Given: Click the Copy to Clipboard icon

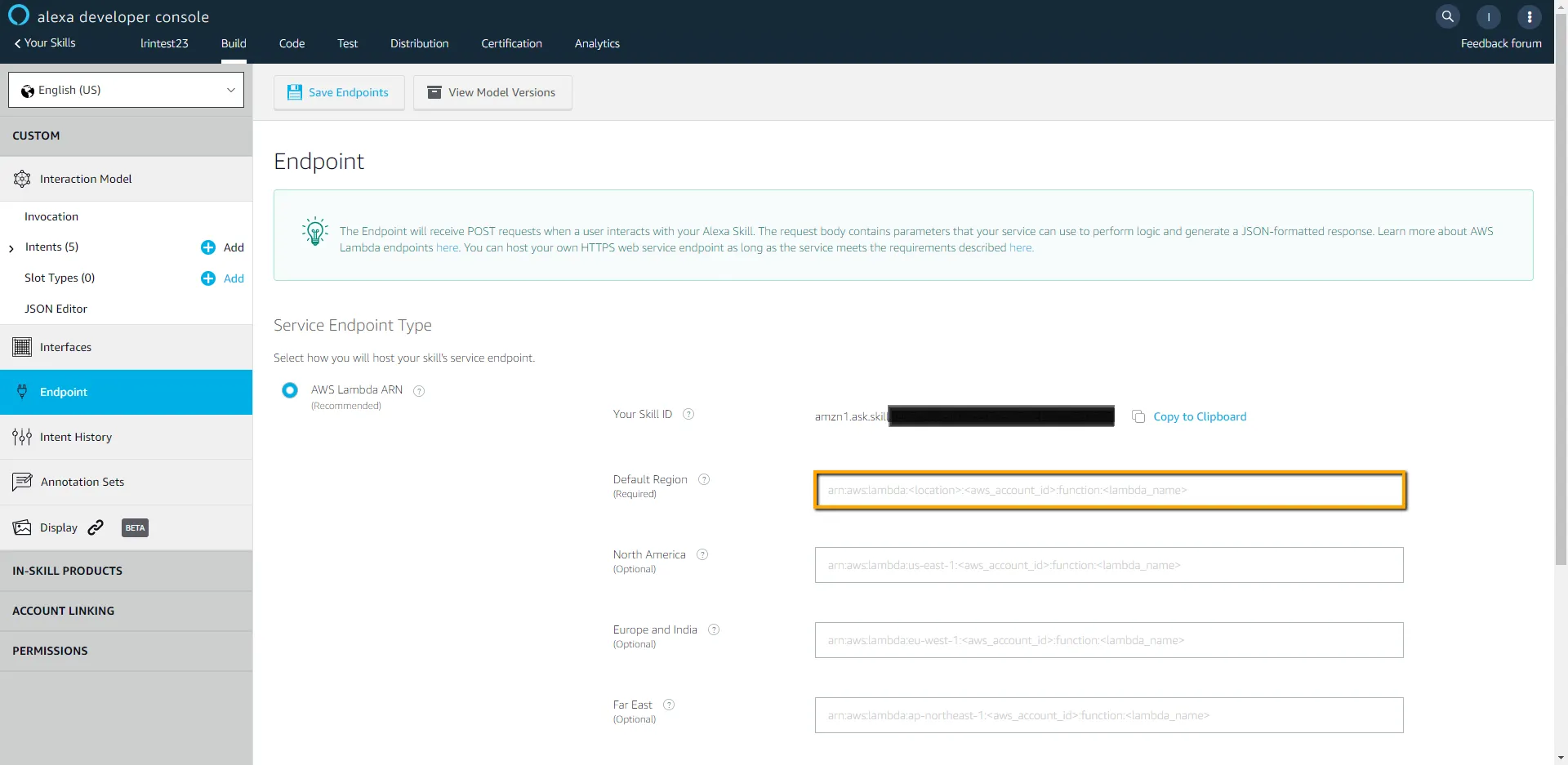Looking at the screenshot, I should point(1138,416).
